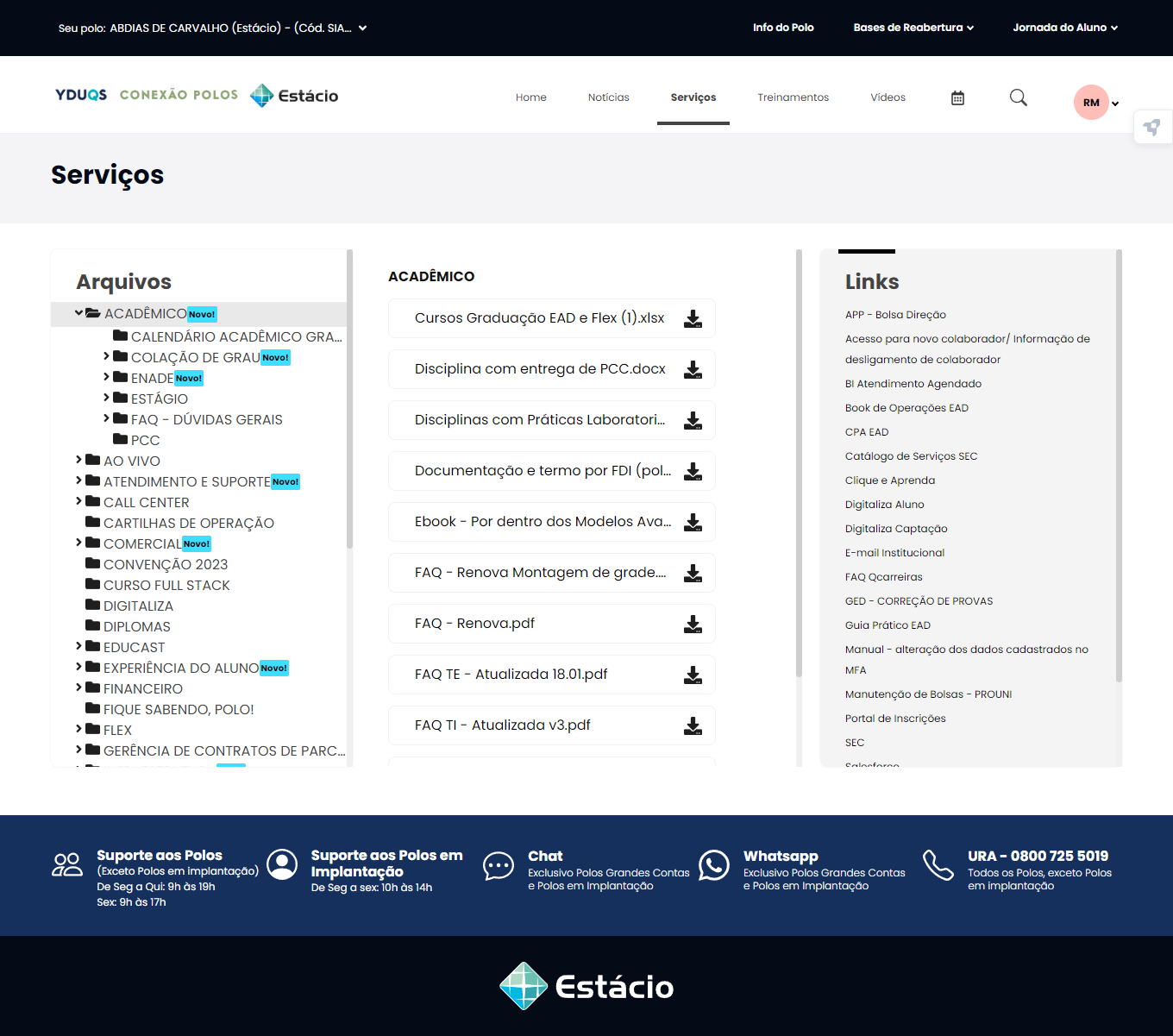Screen dimensions: 1173x1036
Task: Download FAQ TI Atualizada v3.pdf
Action: pos(693,726)
